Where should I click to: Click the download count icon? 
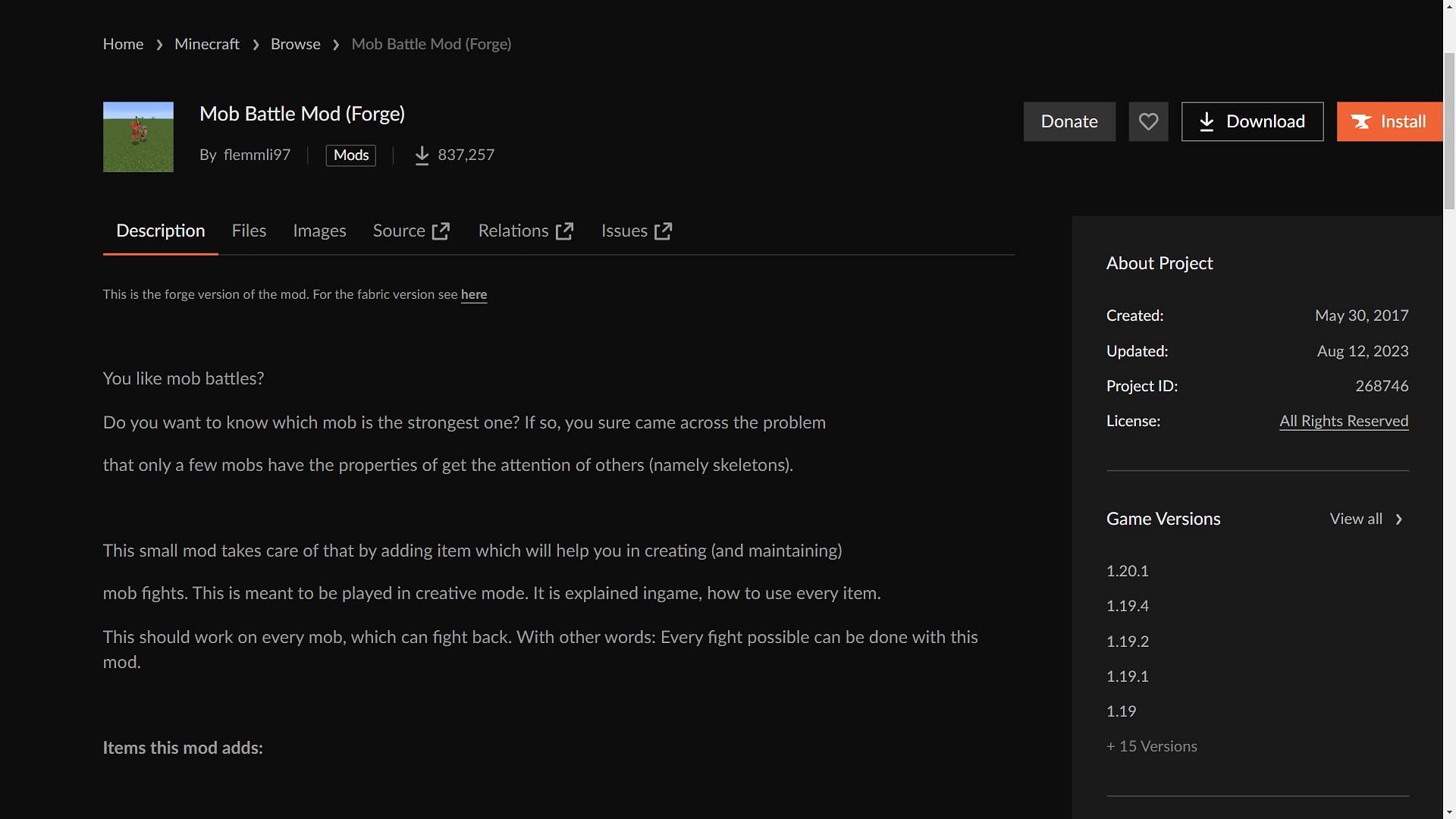(x=421, y=155)
